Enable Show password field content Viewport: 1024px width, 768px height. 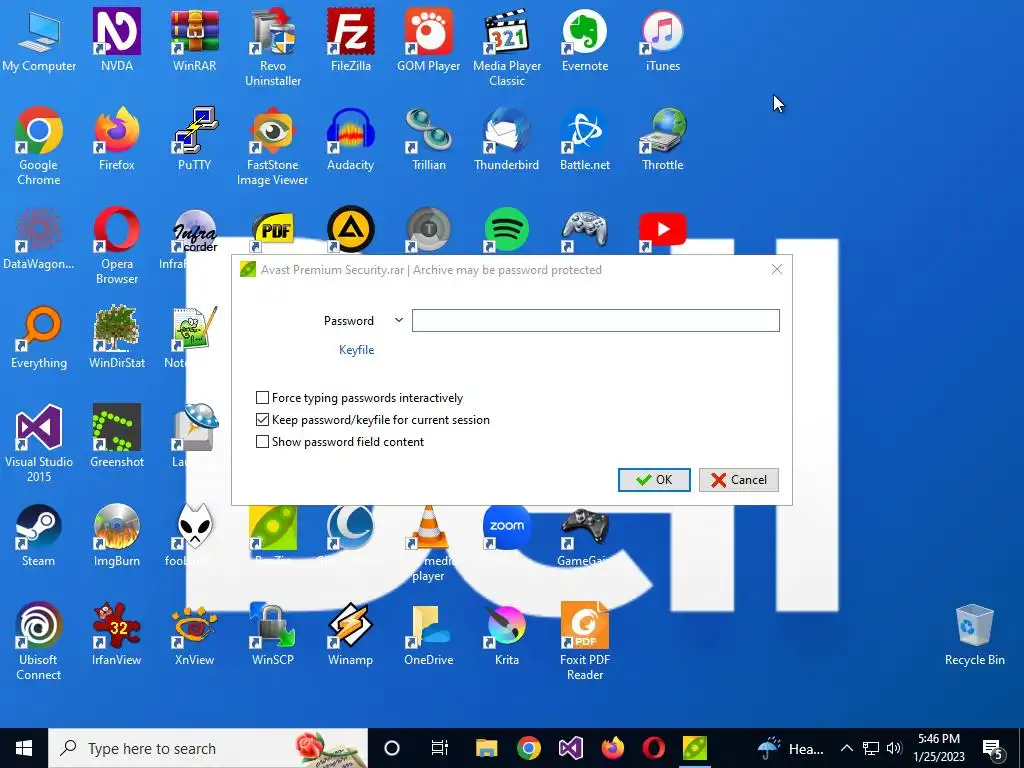pos(262,442)
